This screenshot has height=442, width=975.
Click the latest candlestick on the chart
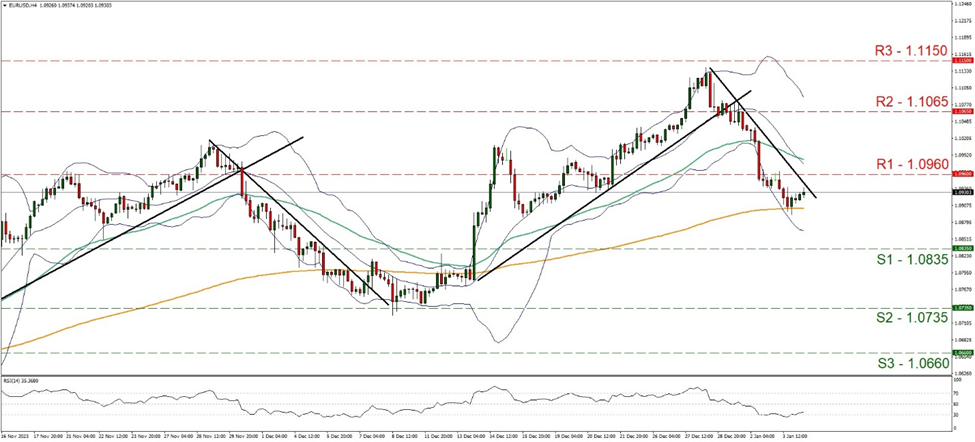803,194
